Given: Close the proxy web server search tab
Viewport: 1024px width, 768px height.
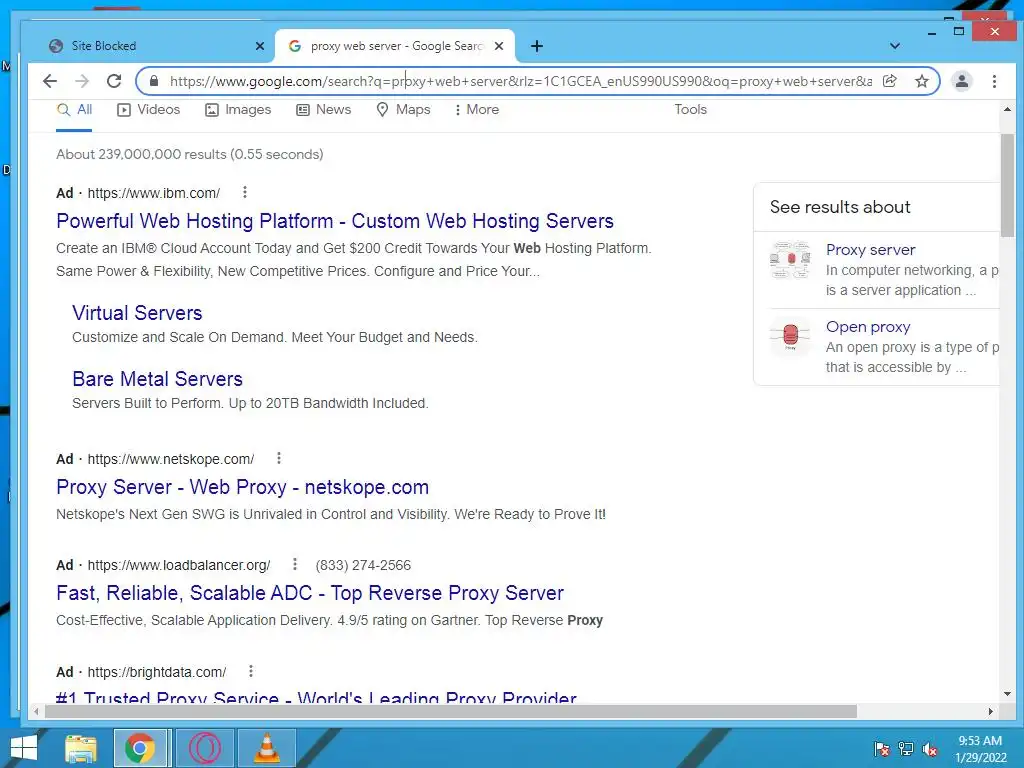Looking at the screenshot, I should (499, 46).
